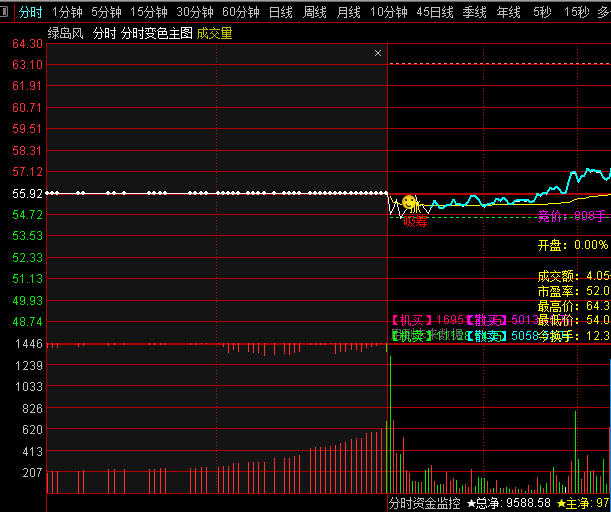Click the 绿岛风 stock name label
The width and height of the screenshot is (611, 512).
click(65, 33)
